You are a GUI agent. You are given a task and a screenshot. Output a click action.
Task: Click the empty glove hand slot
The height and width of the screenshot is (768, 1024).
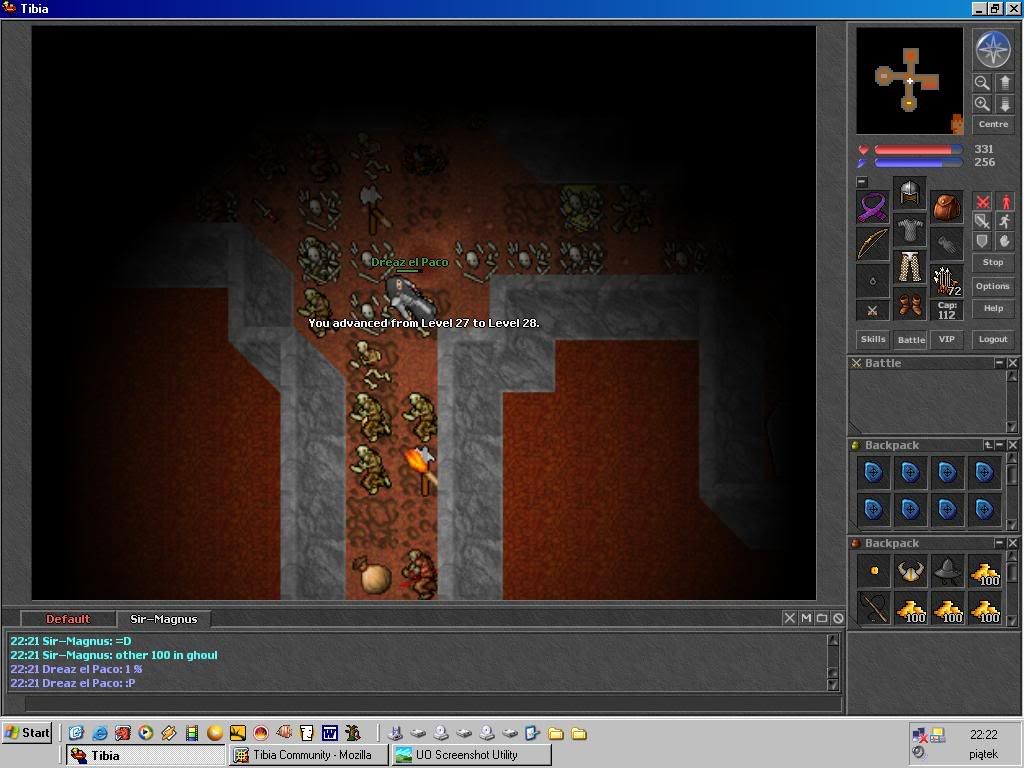(x=947, y=244)
